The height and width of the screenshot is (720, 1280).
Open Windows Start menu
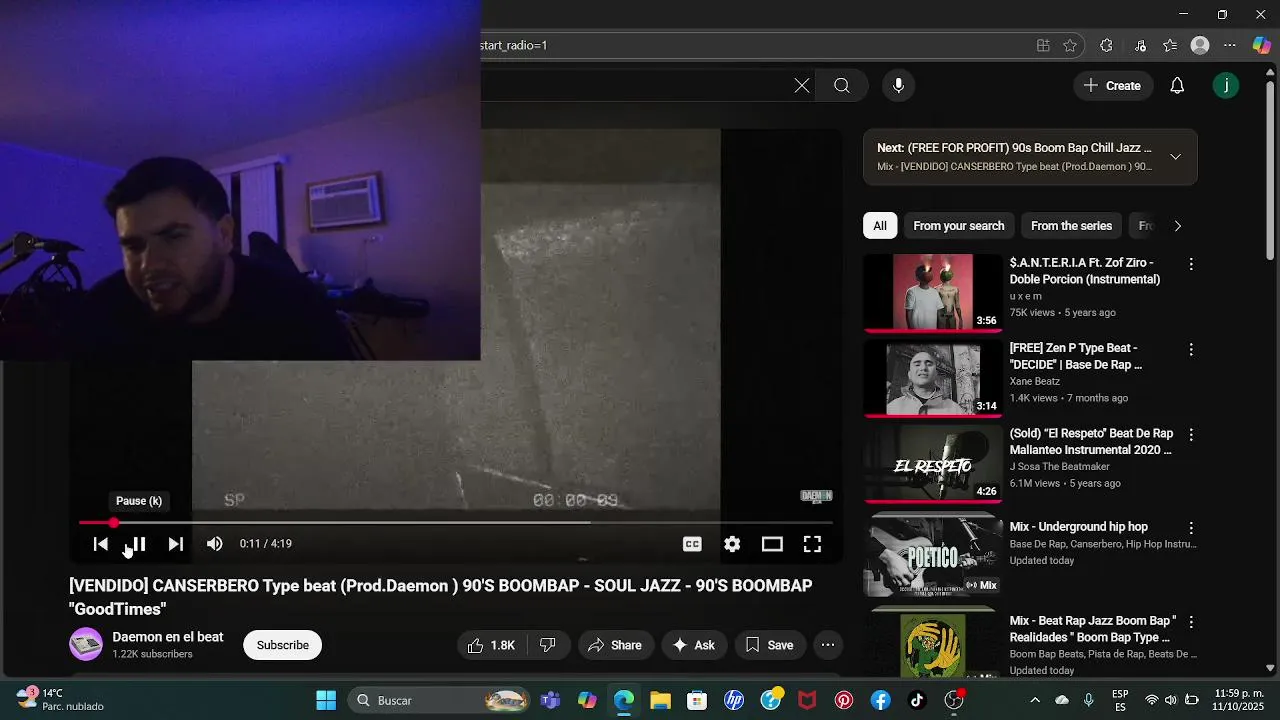coord(326,700)
